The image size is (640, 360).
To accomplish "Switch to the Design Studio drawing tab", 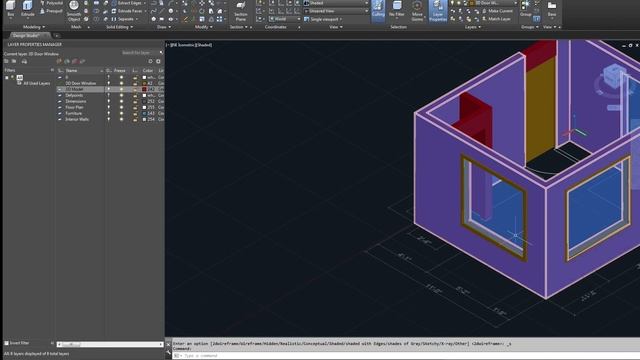I will [28, 36].
